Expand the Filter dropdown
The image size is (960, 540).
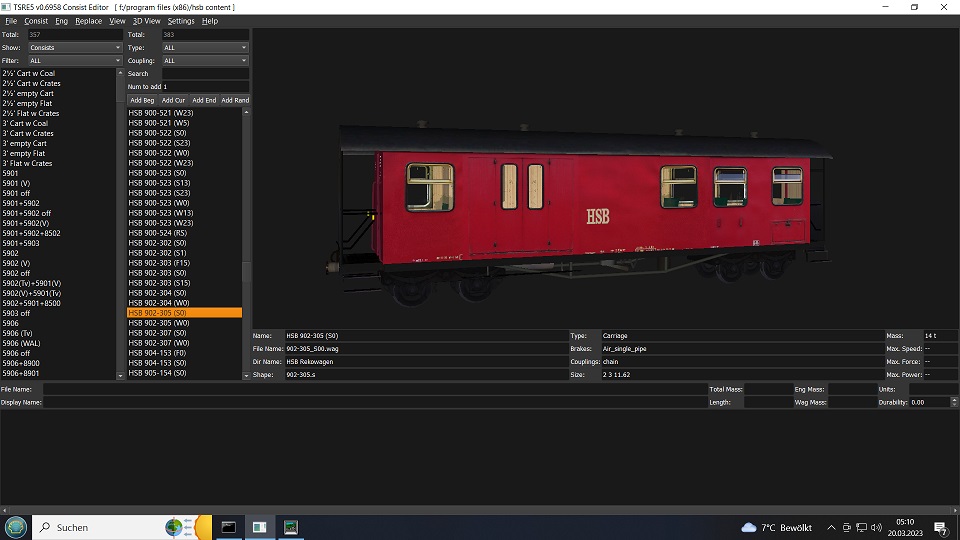(75, 61)
